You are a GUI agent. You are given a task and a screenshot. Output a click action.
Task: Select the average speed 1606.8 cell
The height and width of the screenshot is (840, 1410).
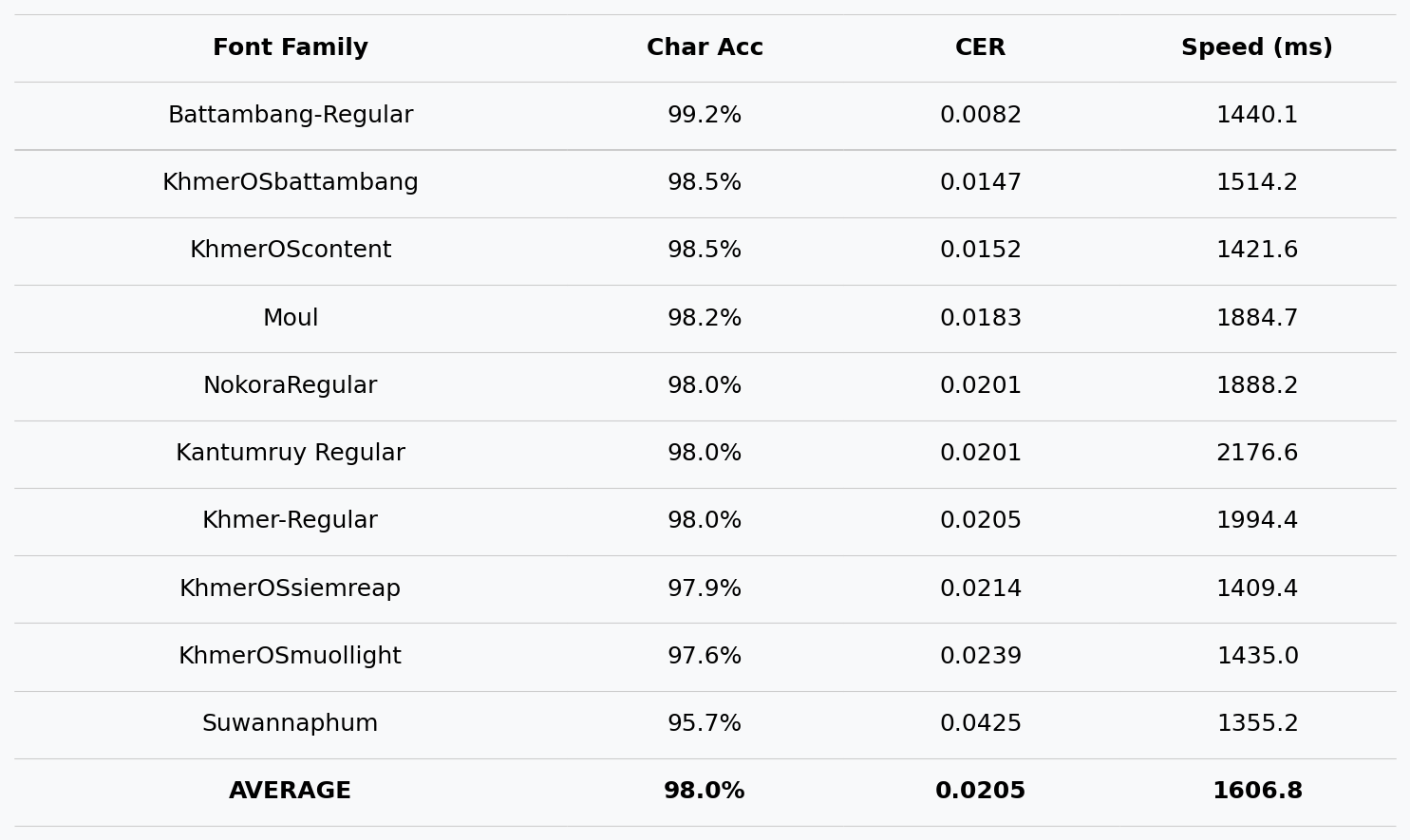pyautogui.click(x=1256, y=792)
